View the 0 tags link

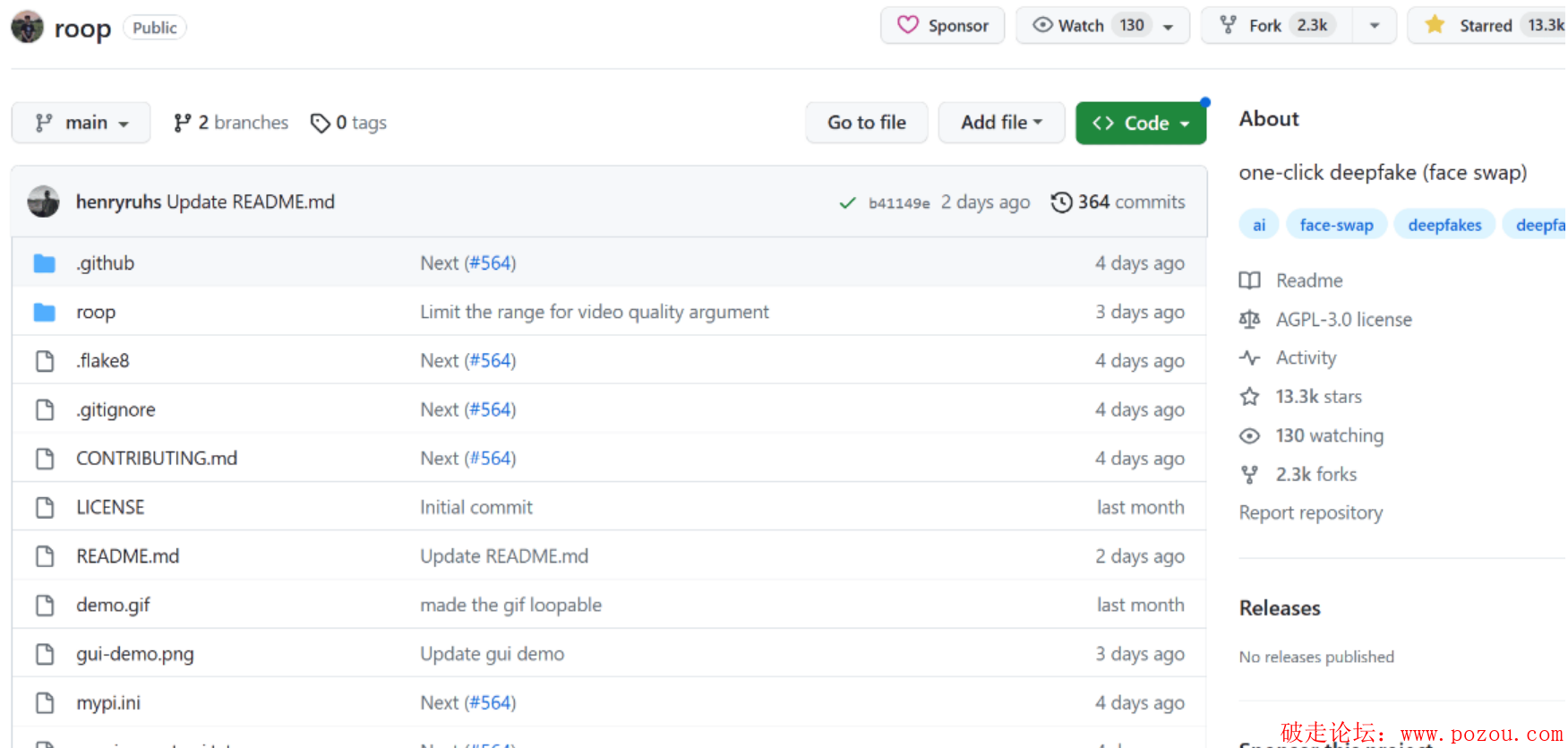pos(348,123)
